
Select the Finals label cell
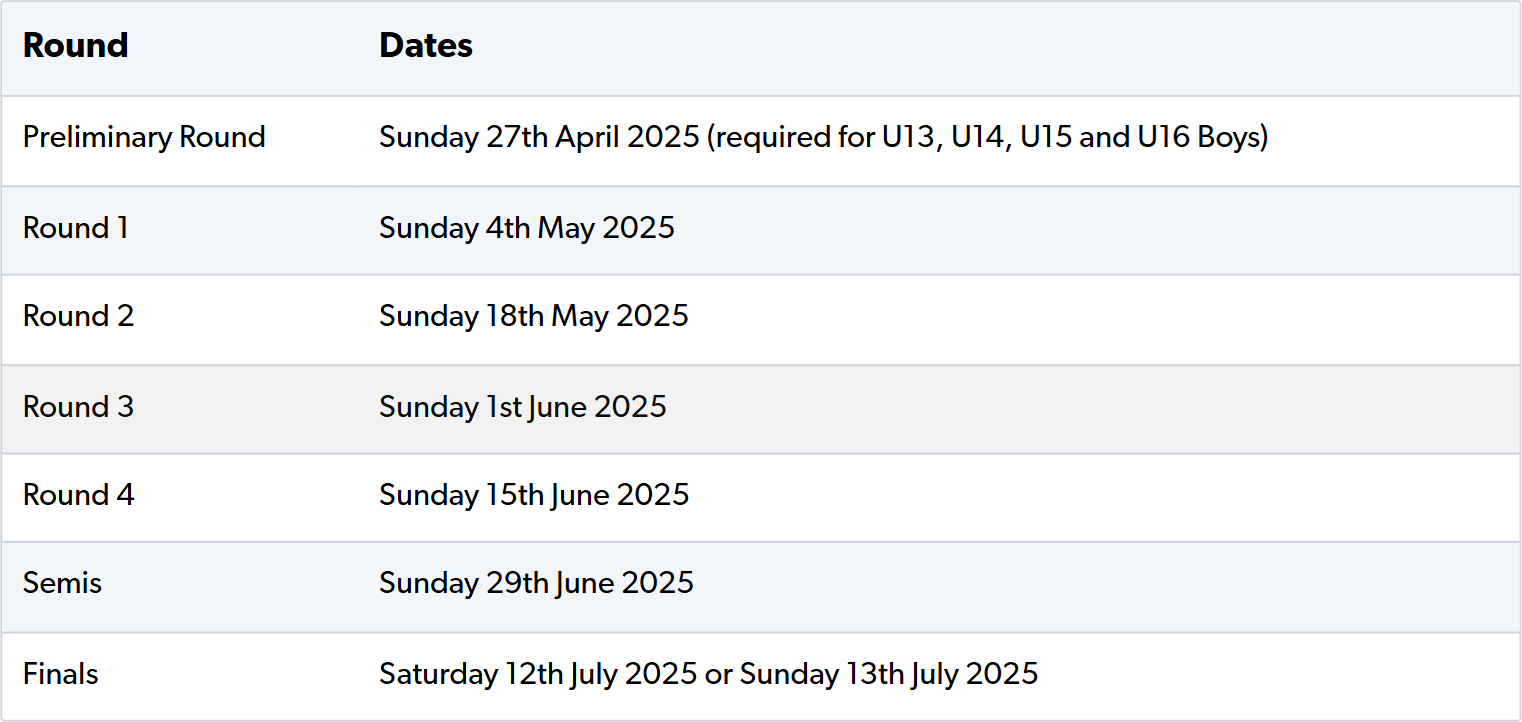[x=61, y=674]
